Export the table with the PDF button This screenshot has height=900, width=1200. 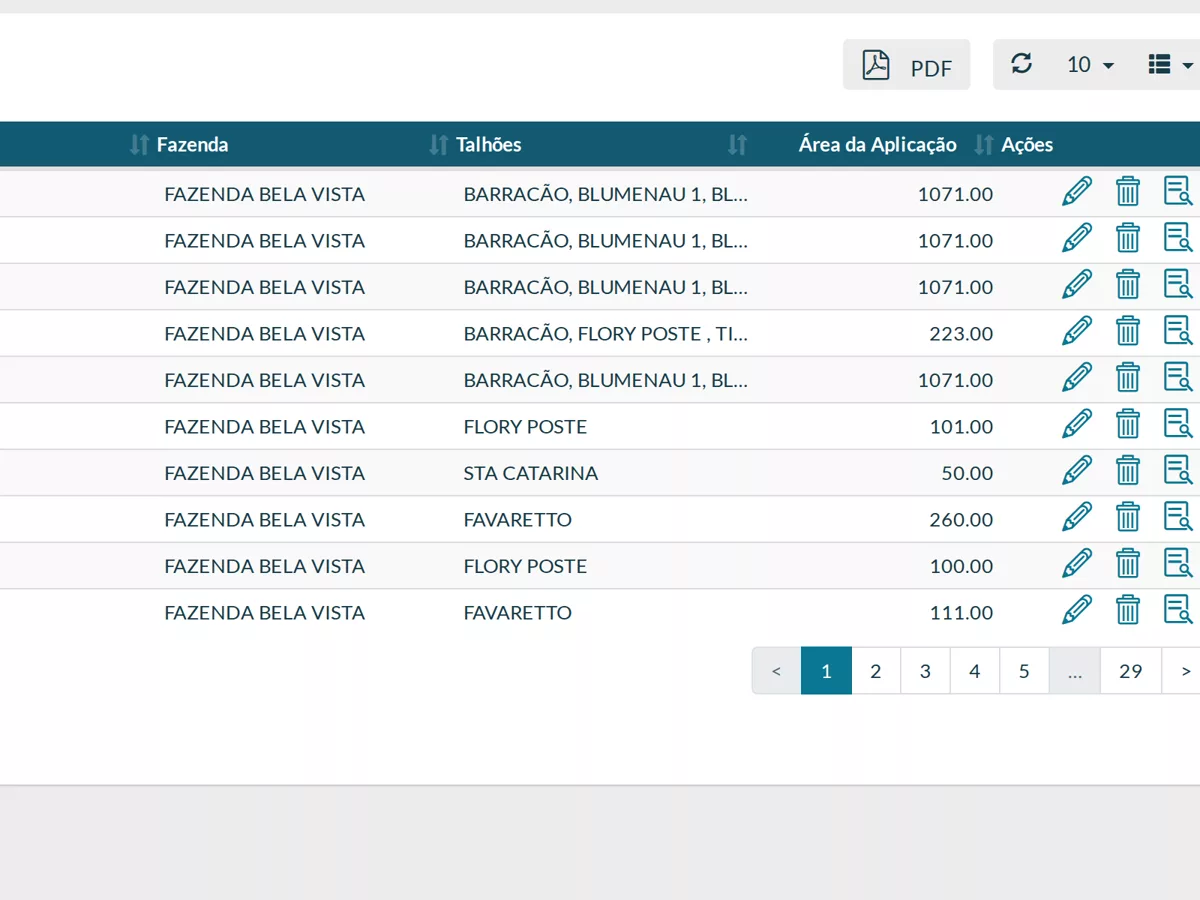coord(906,65)
